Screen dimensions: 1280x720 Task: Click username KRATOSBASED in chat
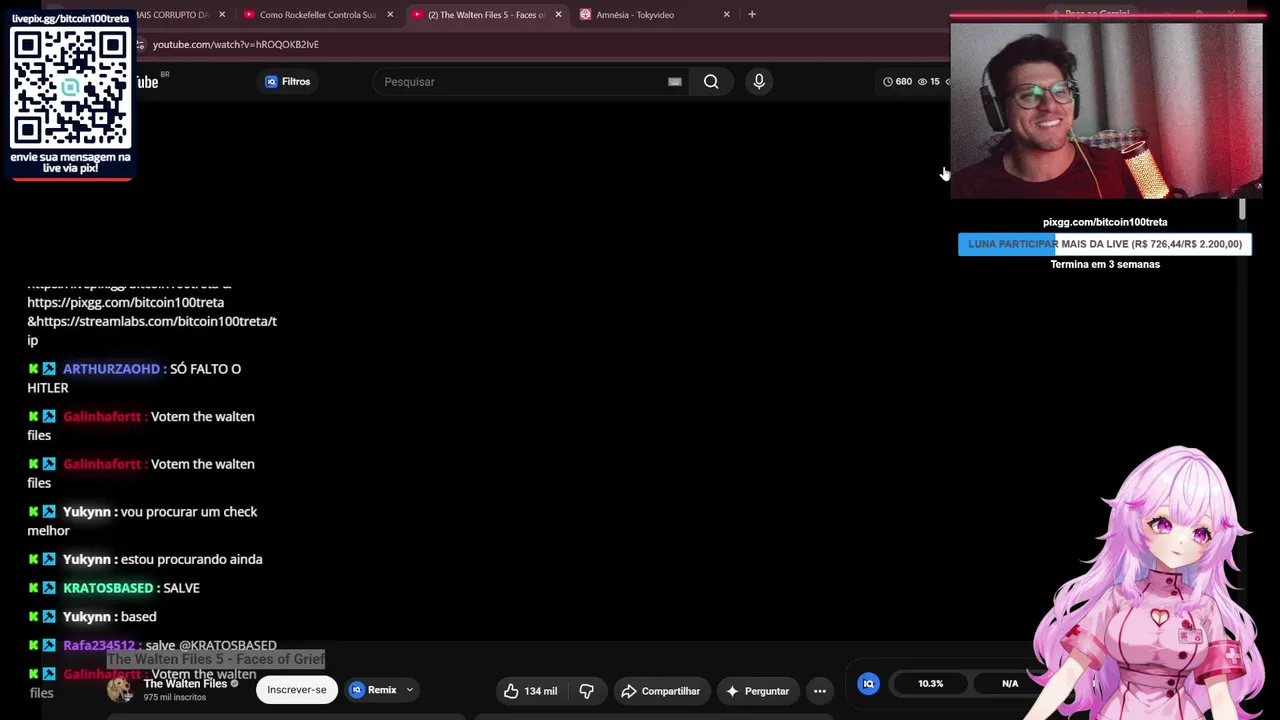pyautogui.click(x=108, y=588)
